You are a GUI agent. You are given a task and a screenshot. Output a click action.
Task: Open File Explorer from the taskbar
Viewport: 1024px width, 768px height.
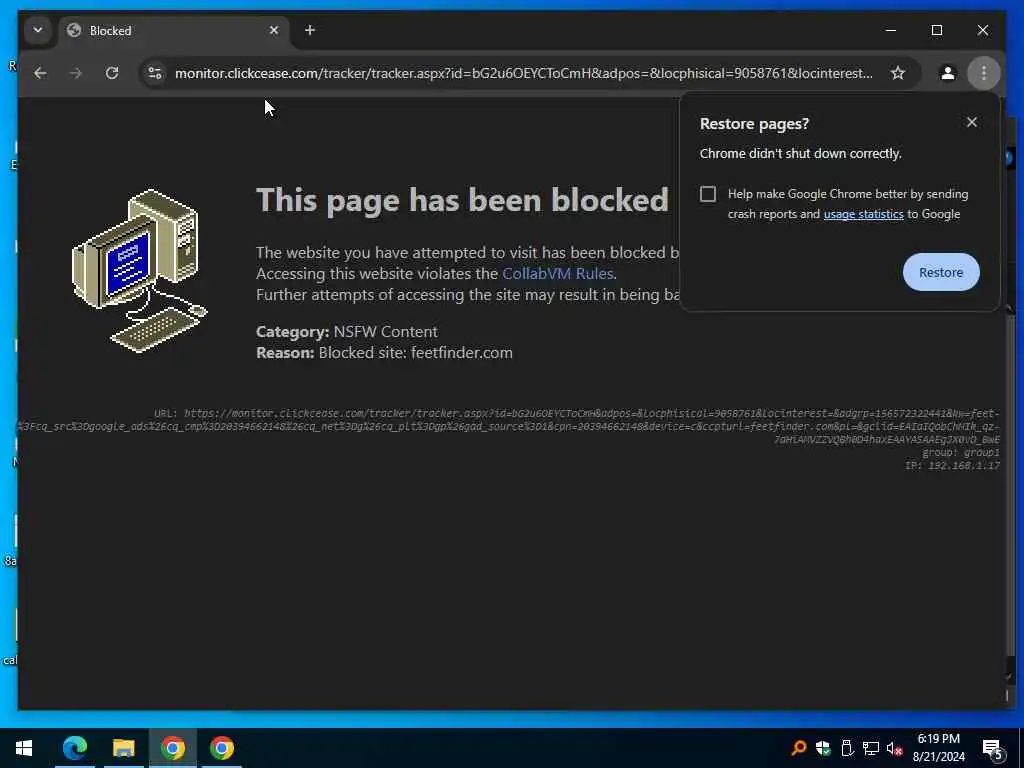pyautogui.click(x=123, y=748)
